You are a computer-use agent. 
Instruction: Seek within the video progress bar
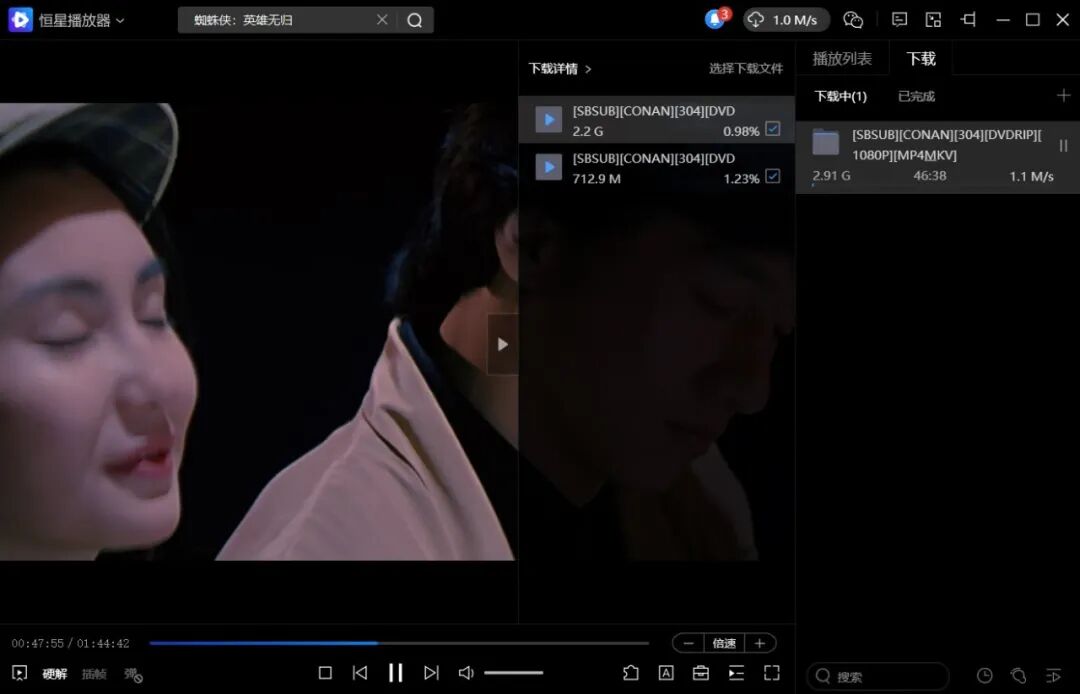[399, 643]
